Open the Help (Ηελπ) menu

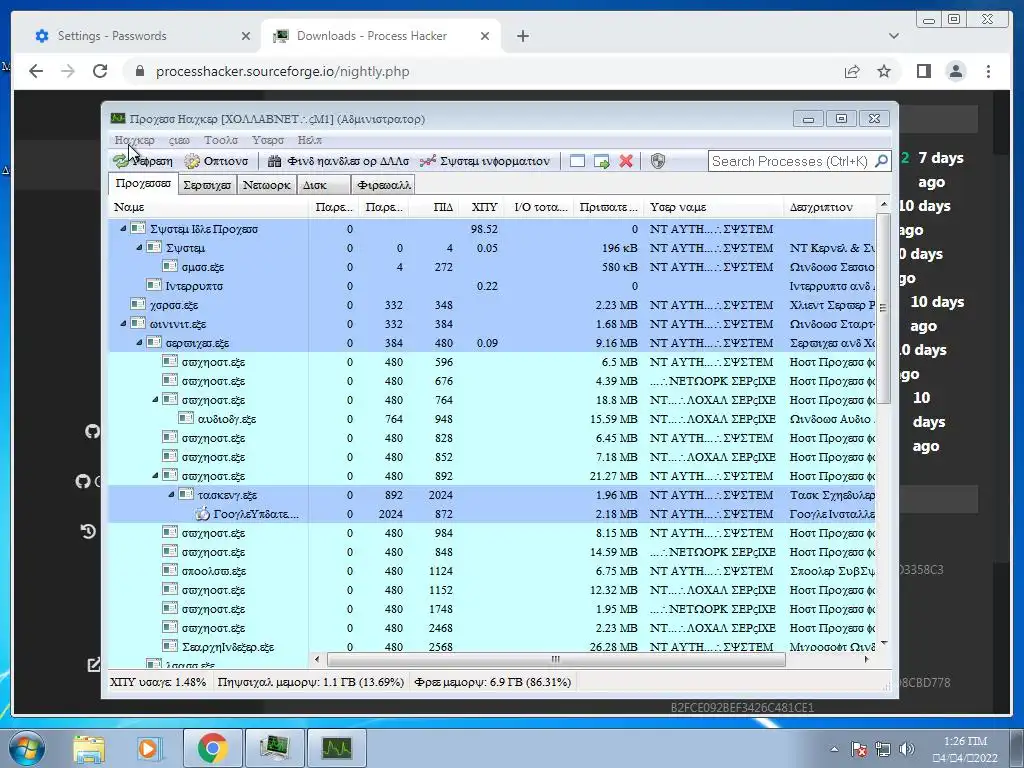(310, 140)
